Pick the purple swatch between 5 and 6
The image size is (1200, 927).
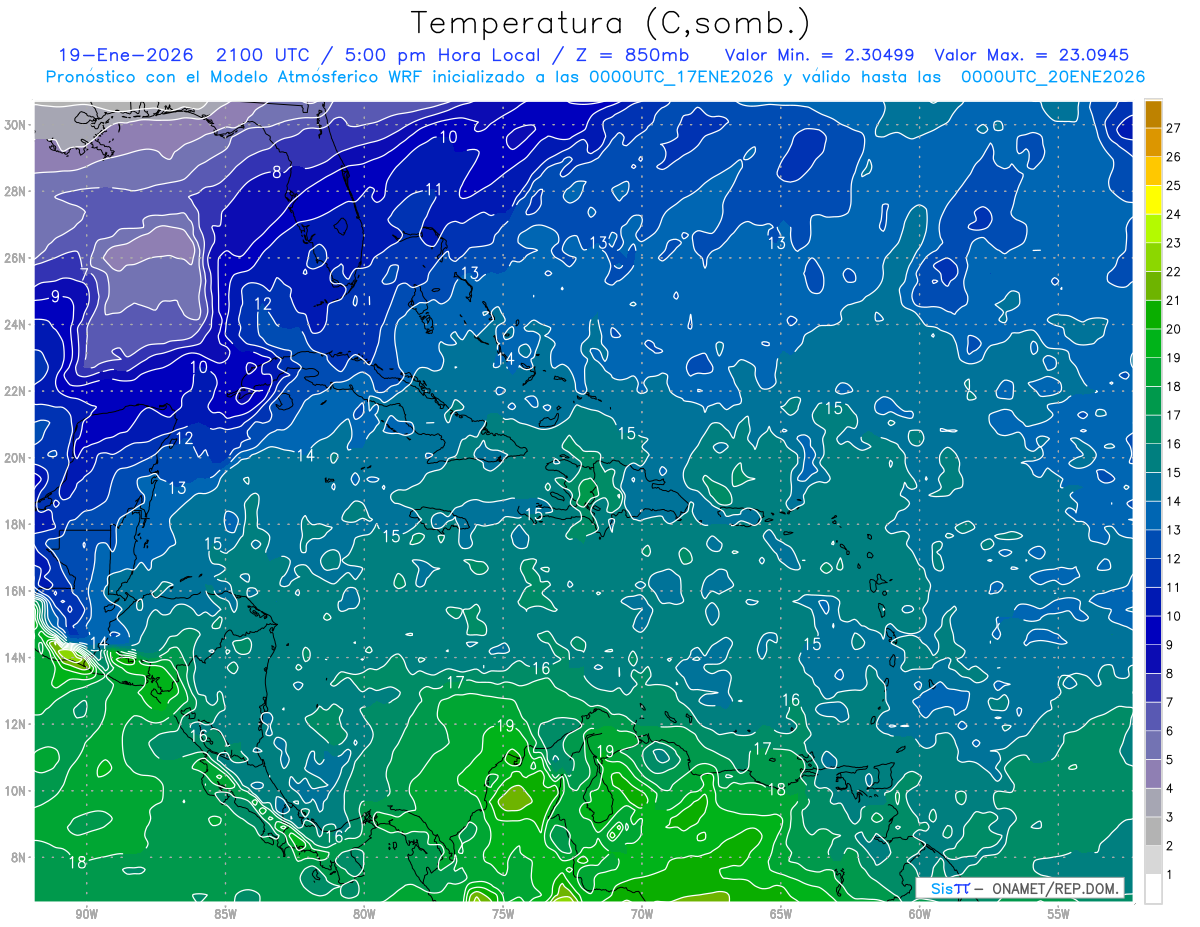coord(1153,745)
